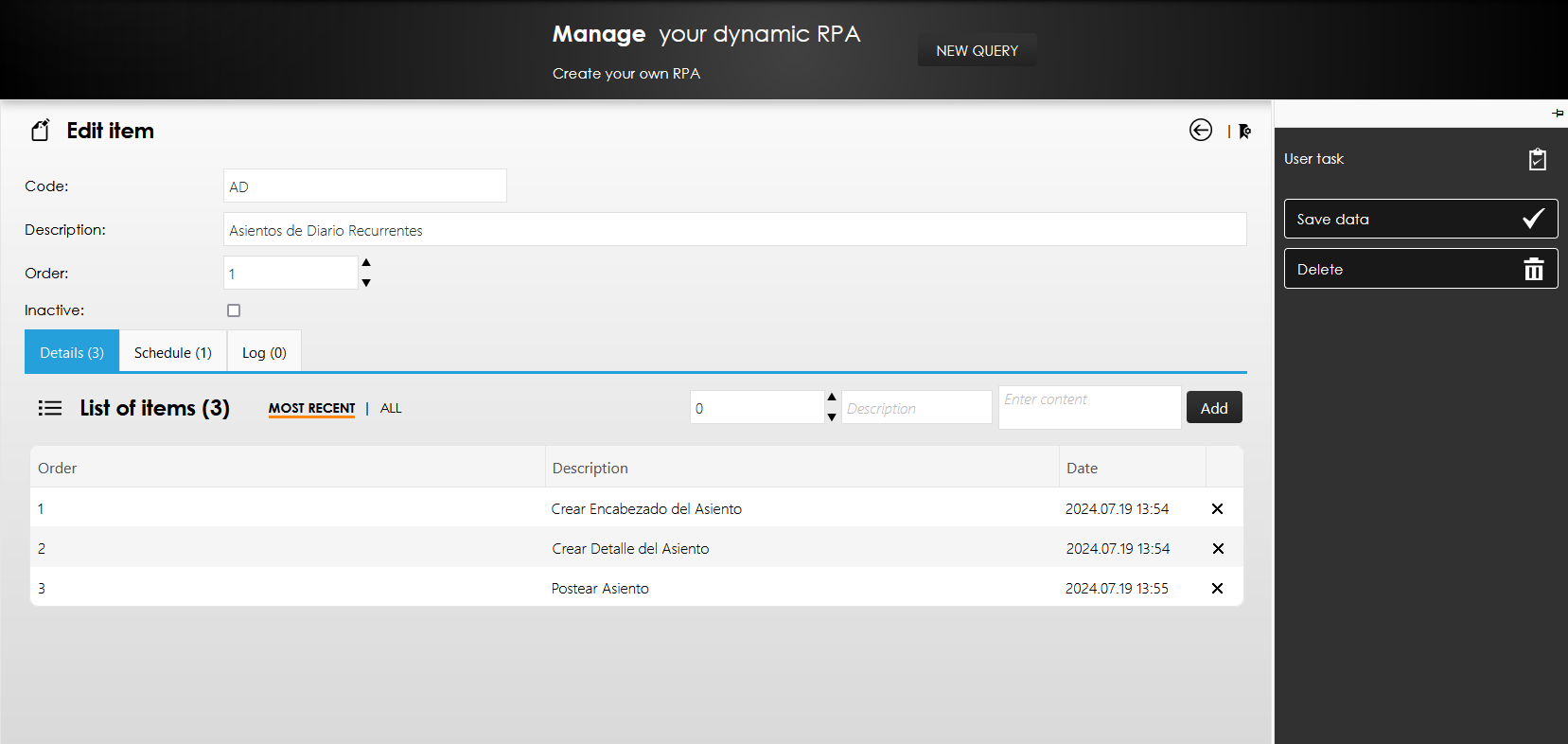This screenshot has height=744, width=1568.
Task: Sort by Order column header
Action: [x=58, y=468]
